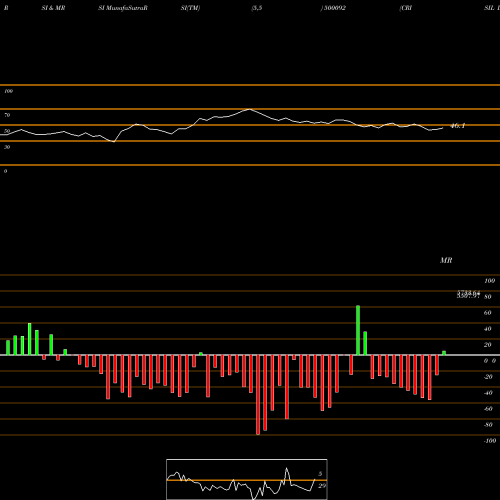Viewport: 500px width, 500px height.
Task: Click the tallest green histogram bar
Action: (358, 330)
